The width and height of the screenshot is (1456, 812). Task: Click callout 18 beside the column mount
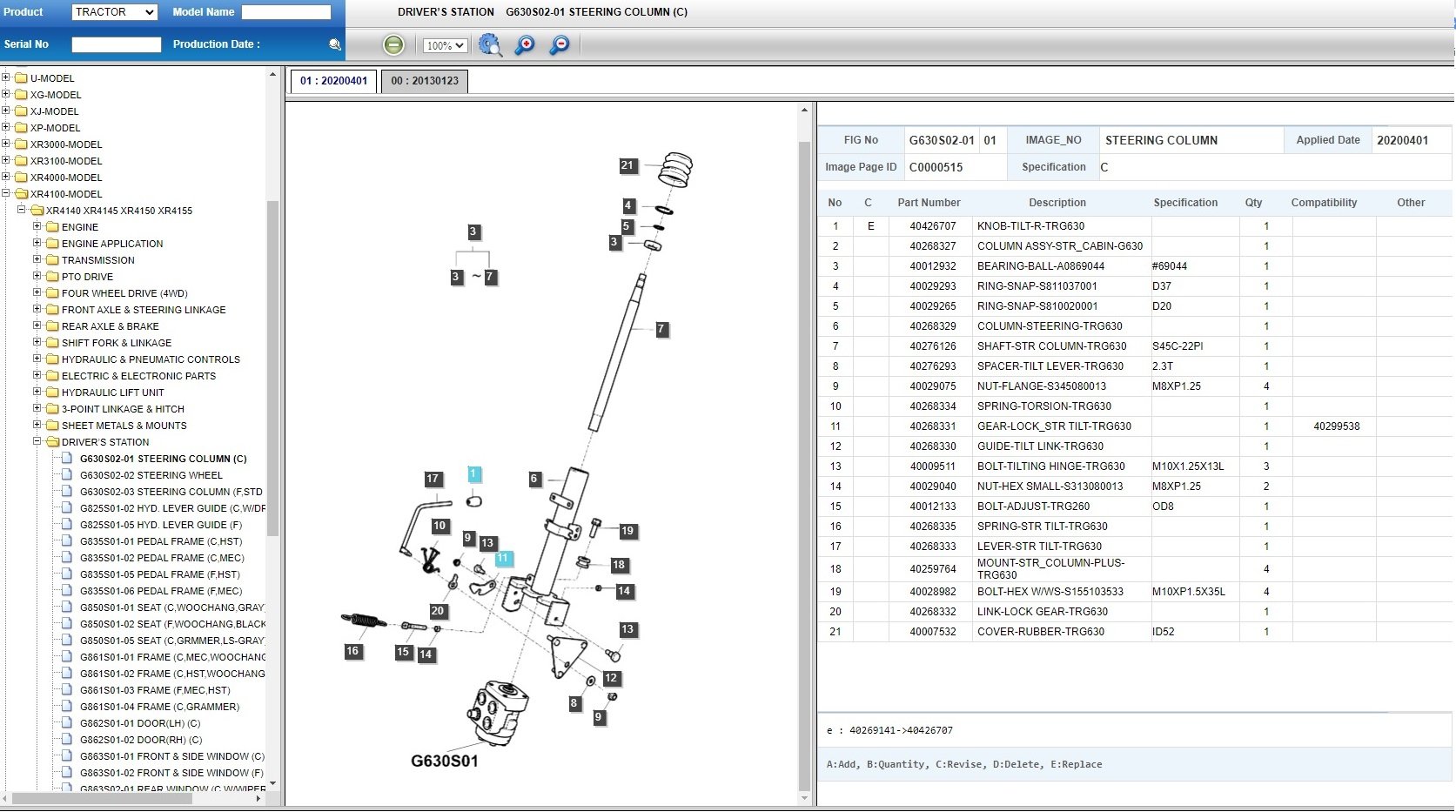[619, 565]
